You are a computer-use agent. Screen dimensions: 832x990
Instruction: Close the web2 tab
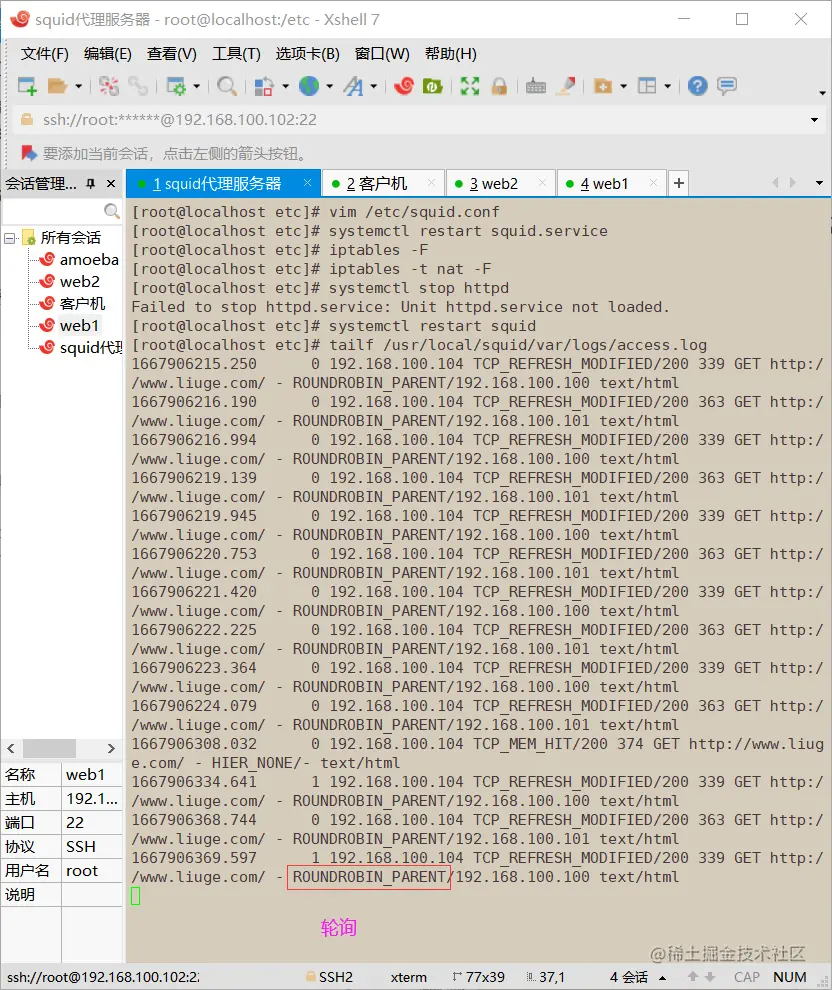tap(542, 182)
